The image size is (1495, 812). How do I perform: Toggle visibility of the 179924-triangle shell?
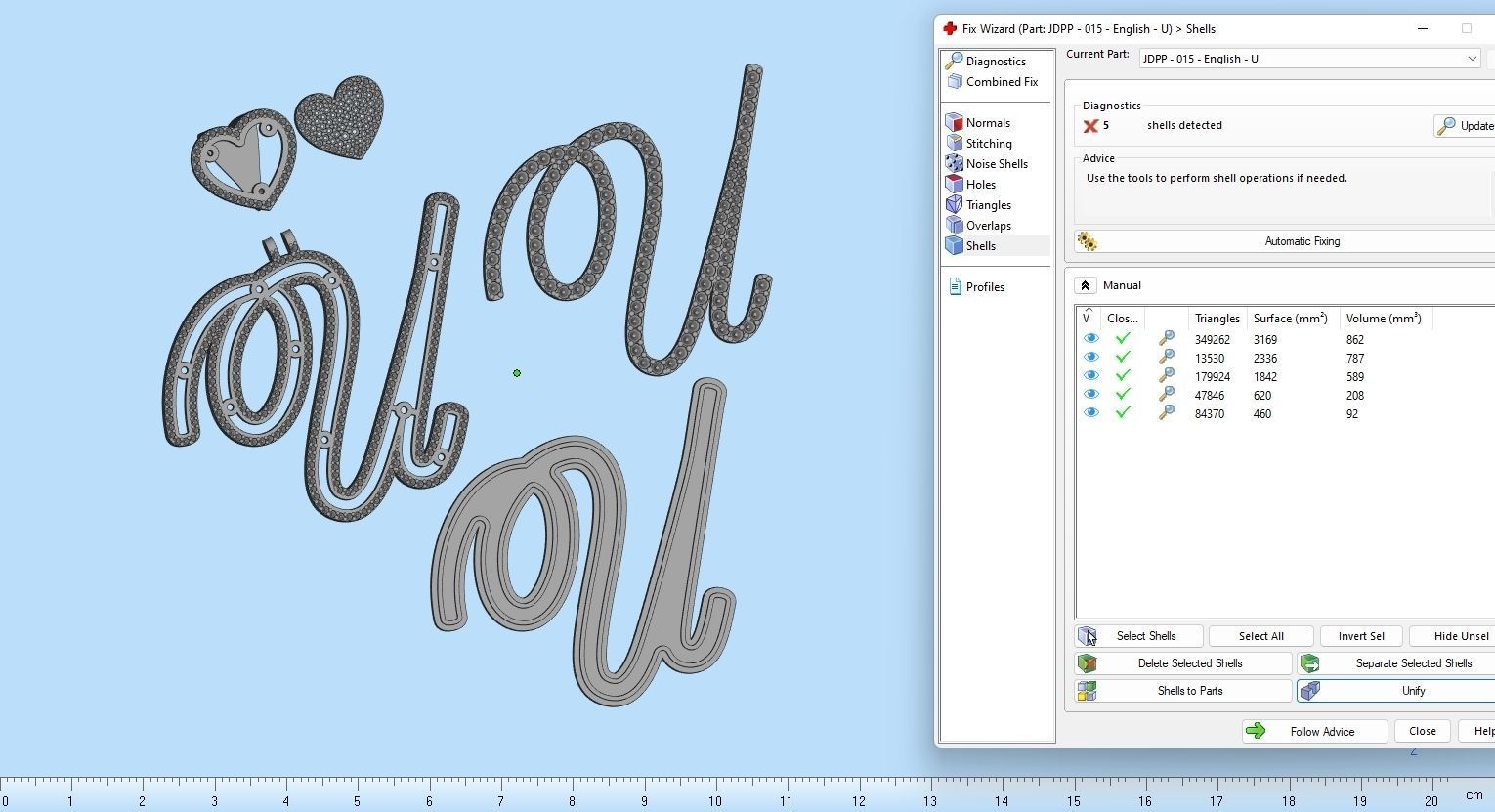[x=1090, y=376]
